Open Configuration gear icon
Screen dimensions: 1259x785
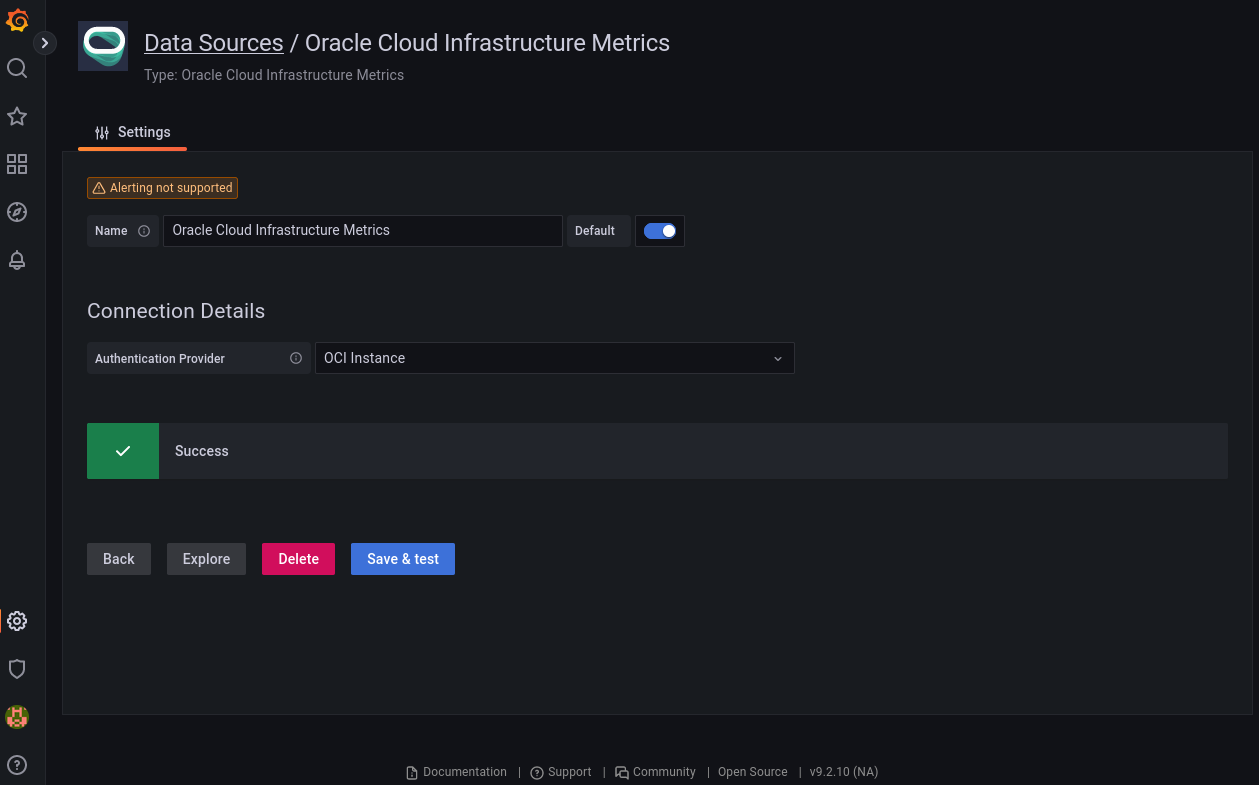point(17,621)
